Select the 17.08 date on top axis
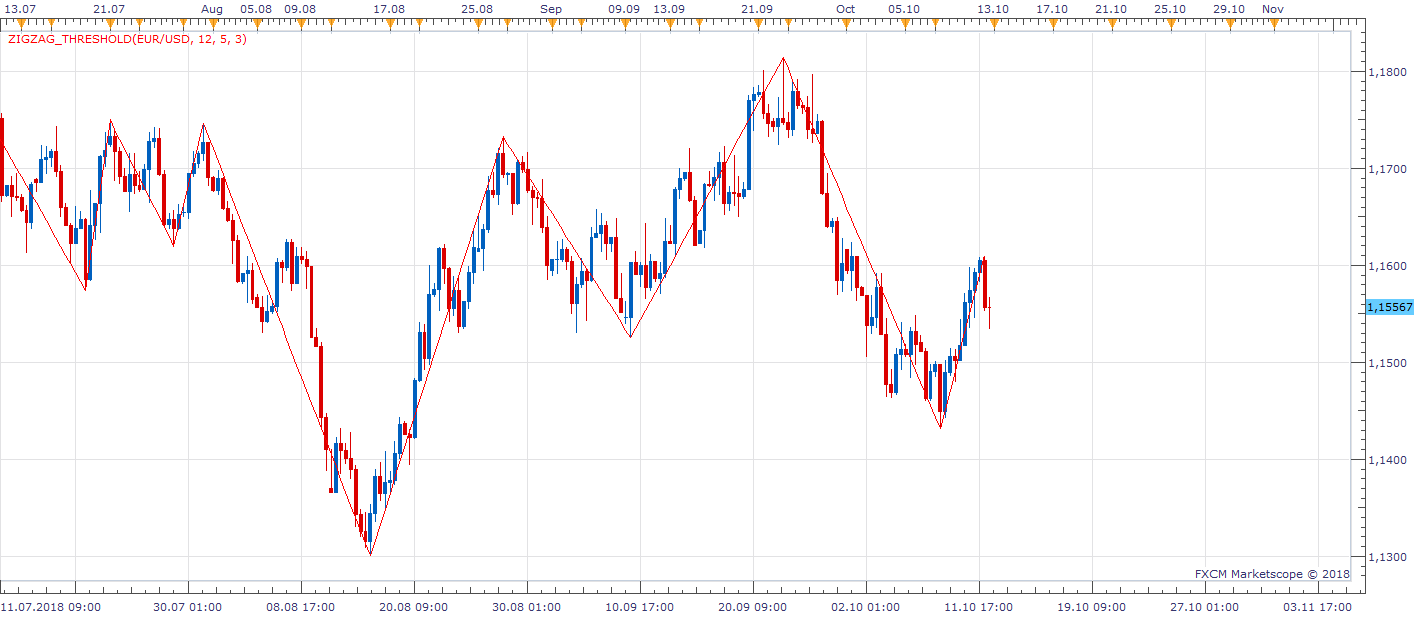 coord(389,9)
